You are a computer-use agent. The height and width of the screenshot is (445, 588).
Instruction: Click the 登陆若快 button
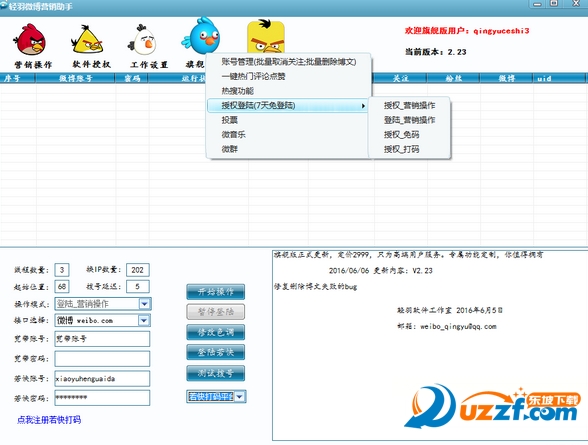pos(216,352)
